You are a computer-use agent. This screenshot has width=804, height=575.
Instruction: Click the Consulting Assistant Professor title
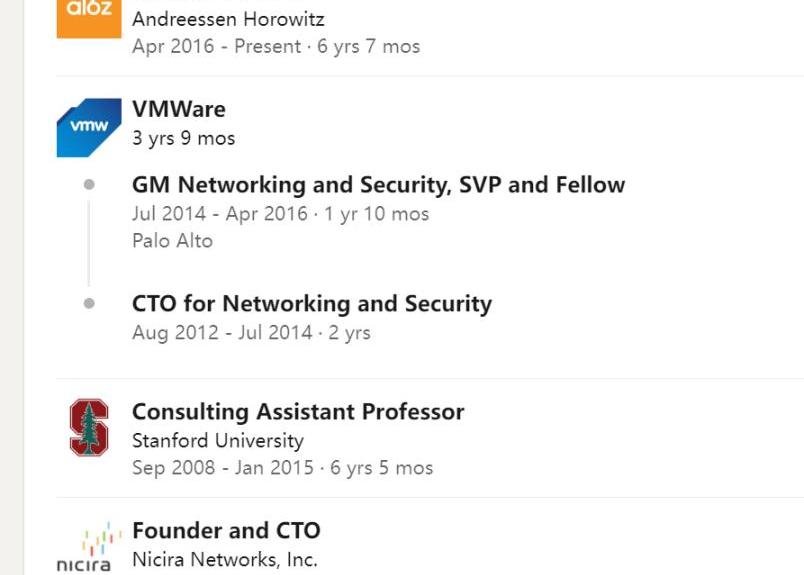(298, 412)
